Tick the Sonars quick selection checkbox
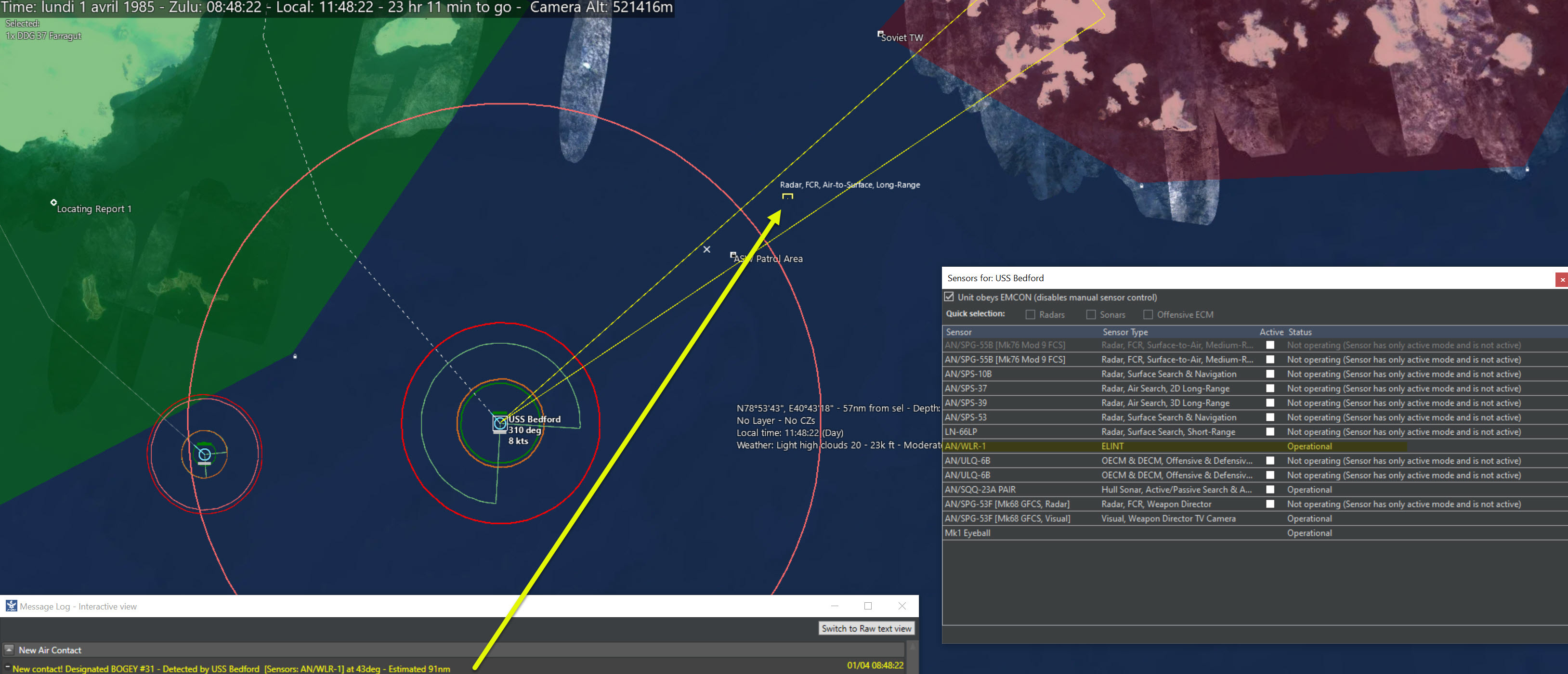Screen dimensions: 1568x674 pos(1091,314)
